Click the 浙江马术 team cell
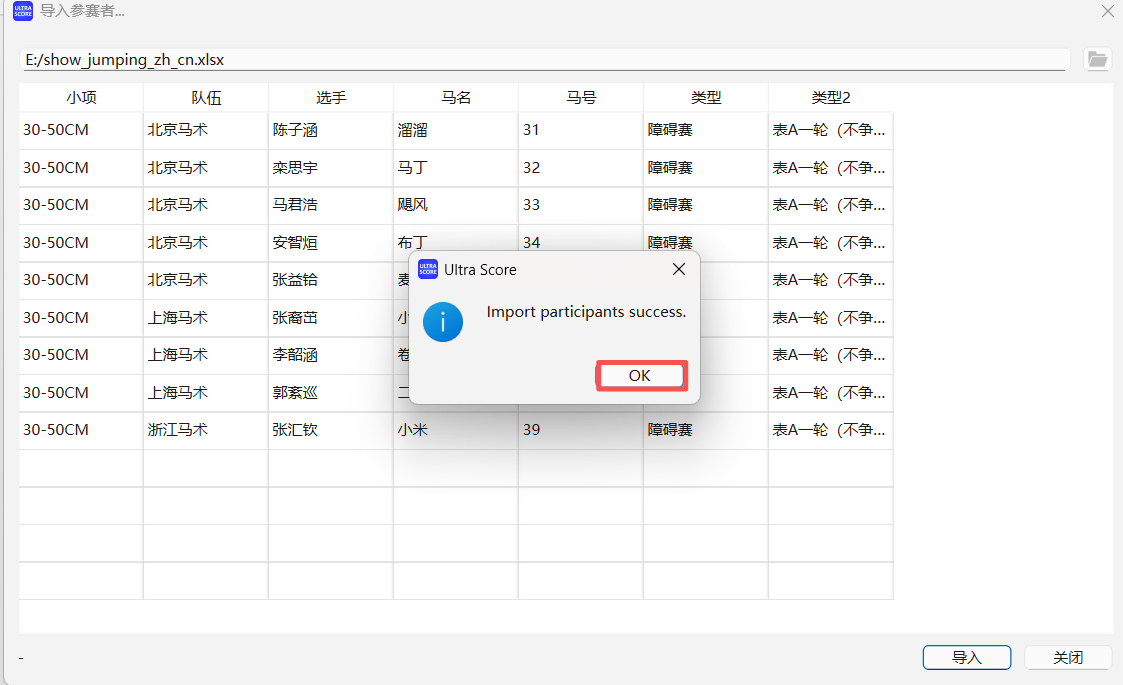 pyautogui.click(x=205, y=430)
